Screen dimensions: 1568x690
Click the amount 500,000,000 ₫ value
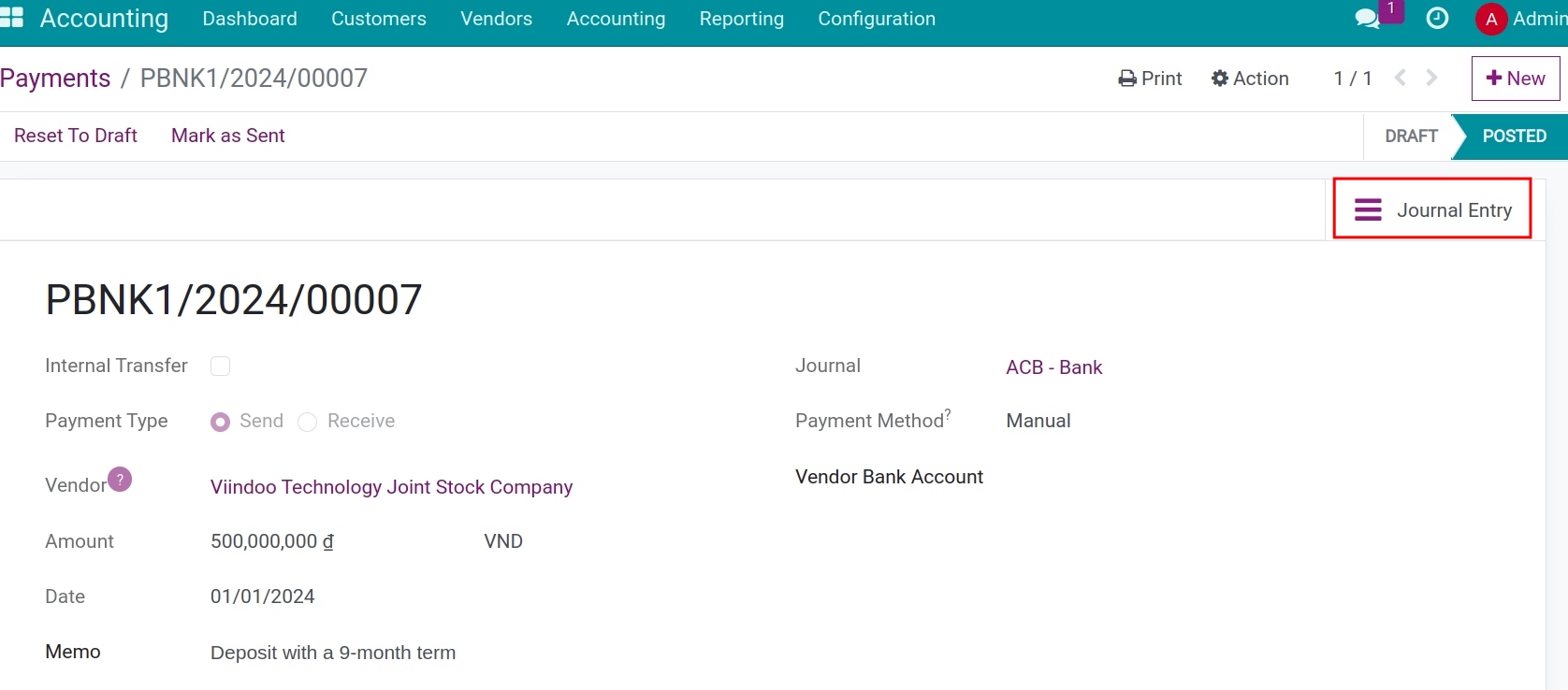click(x=272, y=541)
